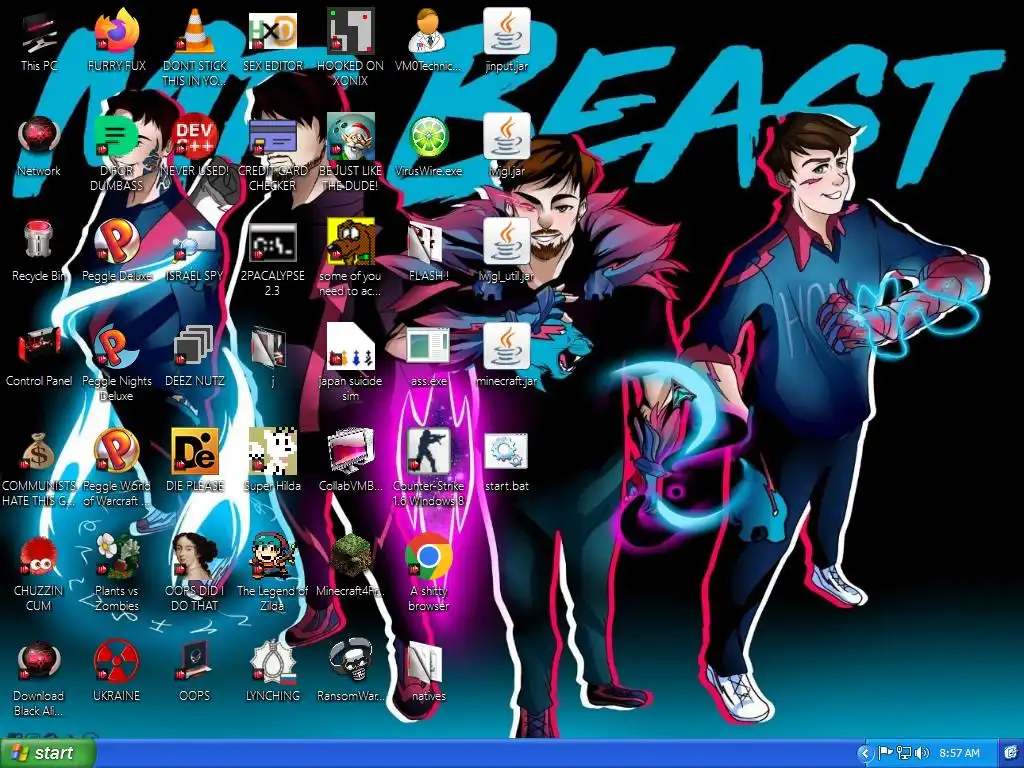Click the icon labeled j
The image size is (1024, 768).
pyautogui.click(x=270, y=347)
